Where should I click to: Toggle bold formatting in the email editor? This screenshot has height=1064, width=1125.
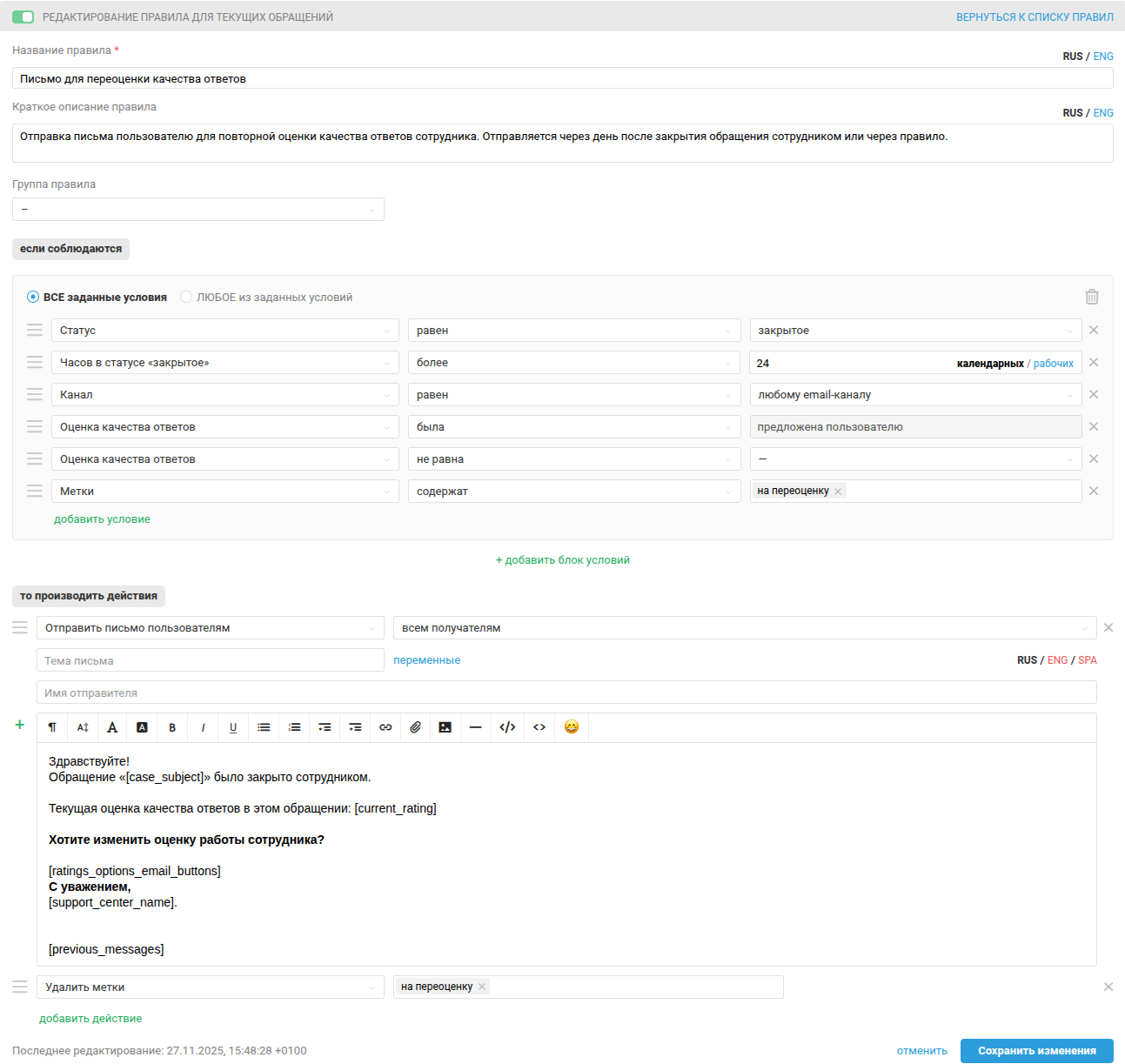click(x=172, y=727)
